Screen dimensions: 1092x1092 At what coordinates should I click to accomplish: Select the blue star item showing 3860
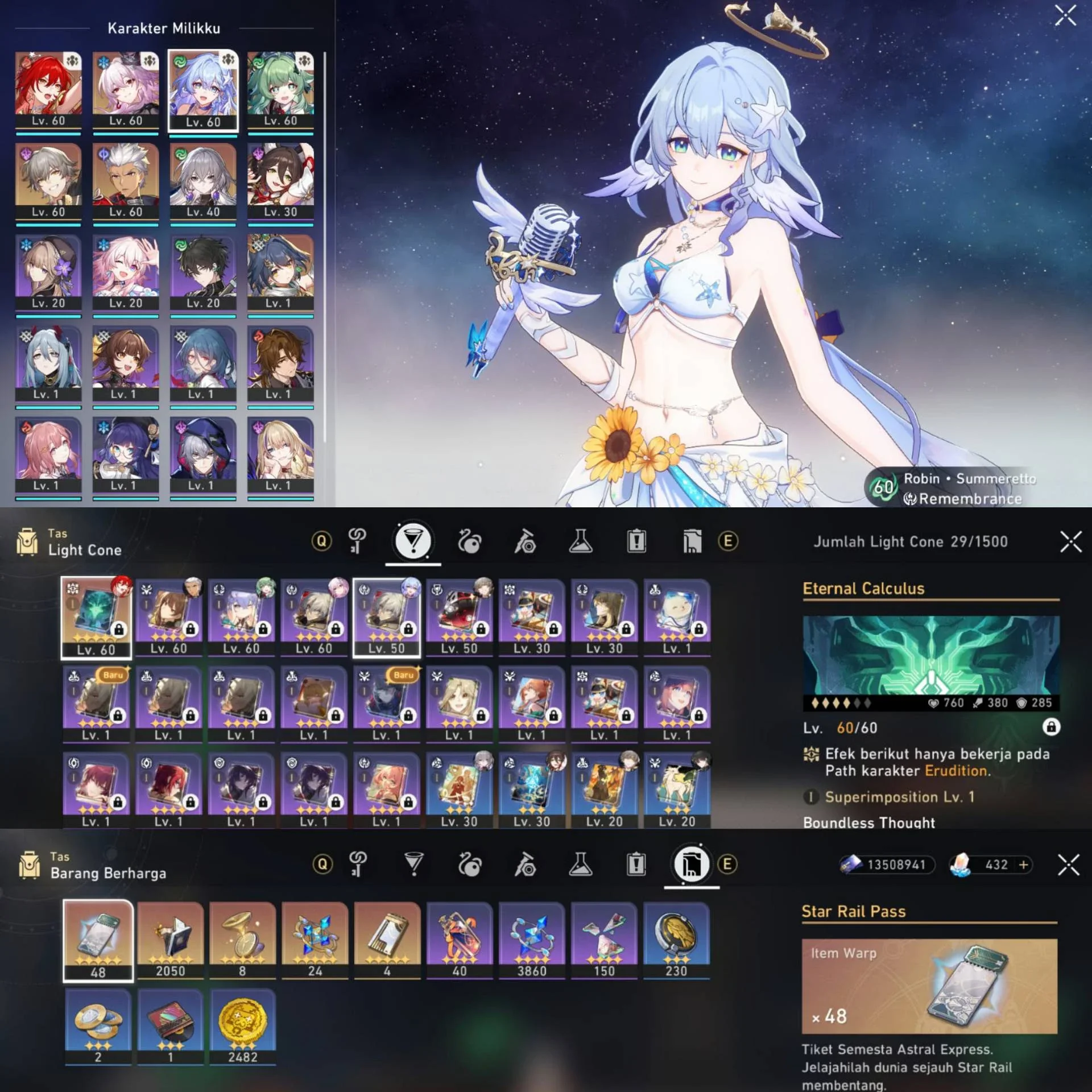532,941
